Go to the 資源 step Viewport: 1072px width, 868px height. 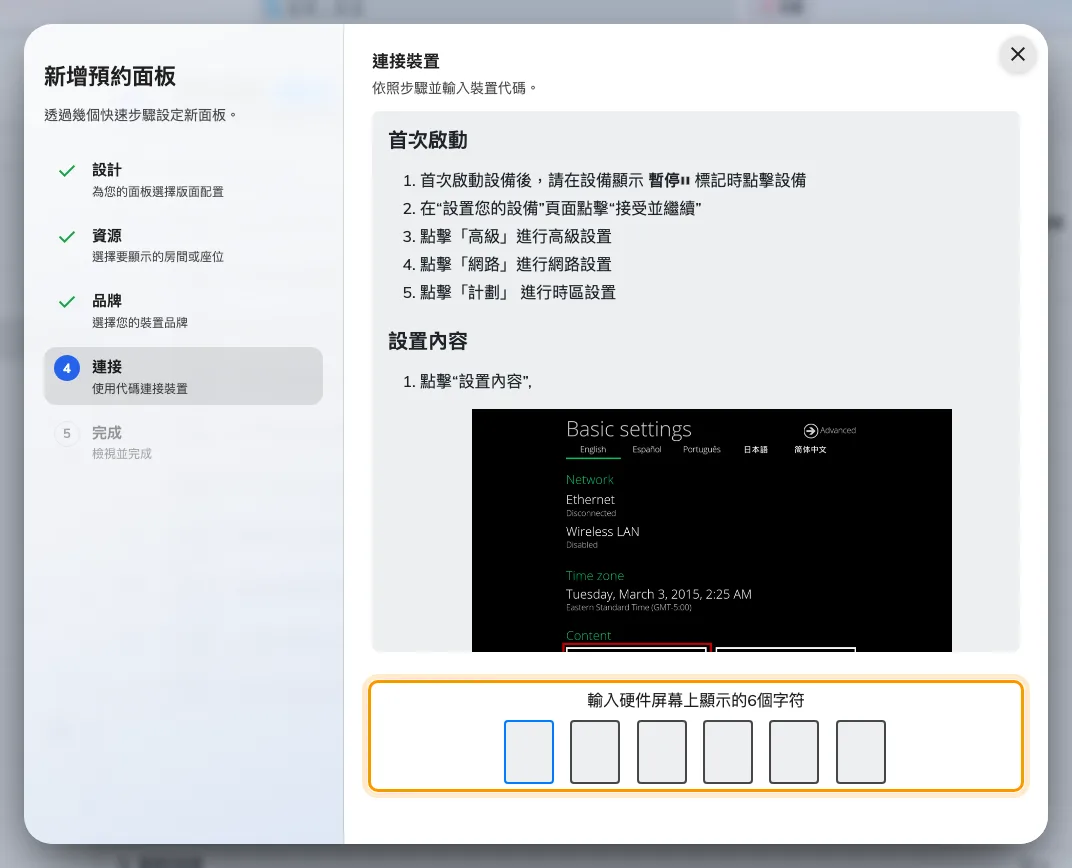(x=183, y=245)
